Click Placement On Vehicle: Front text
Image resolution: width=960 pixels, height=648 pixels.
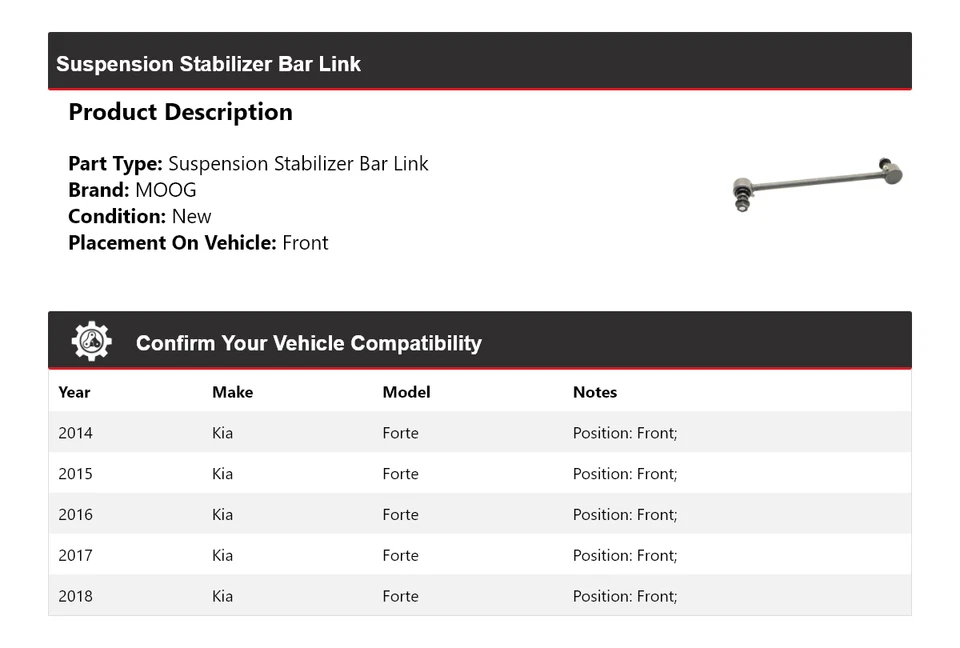tap(198, 243)
